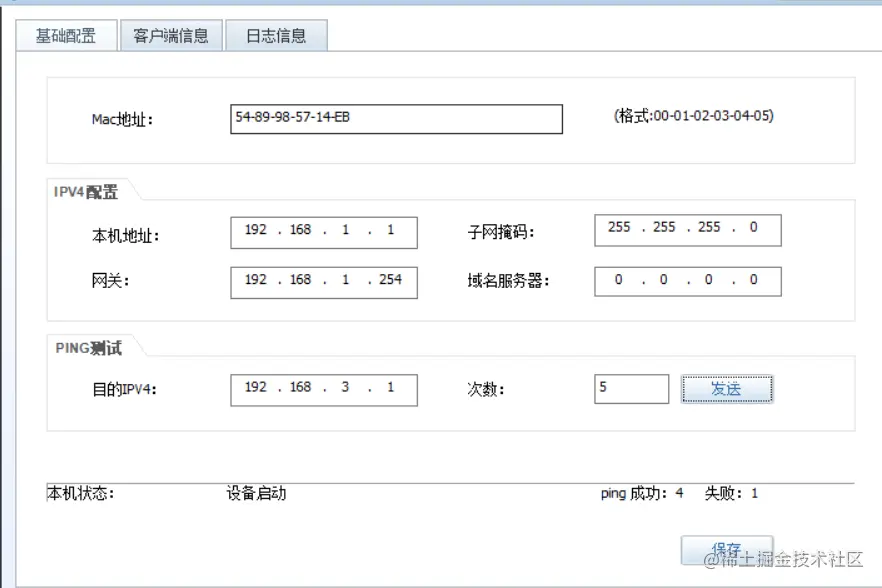Switch to the 基础配置 tab

click(66, 35)
